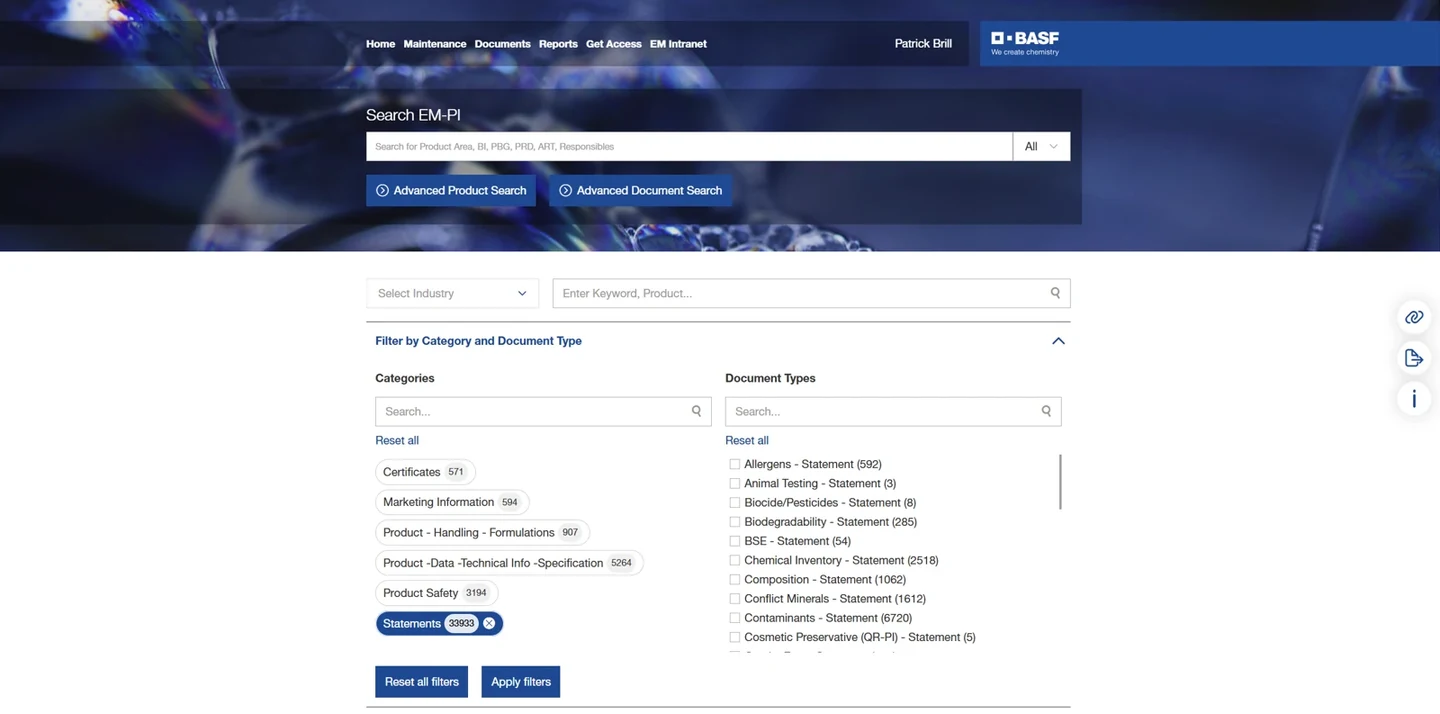This screenshot has width=1440, height=714.
Task: Open the Select Industry dropdown
Action: coord(452,293)
